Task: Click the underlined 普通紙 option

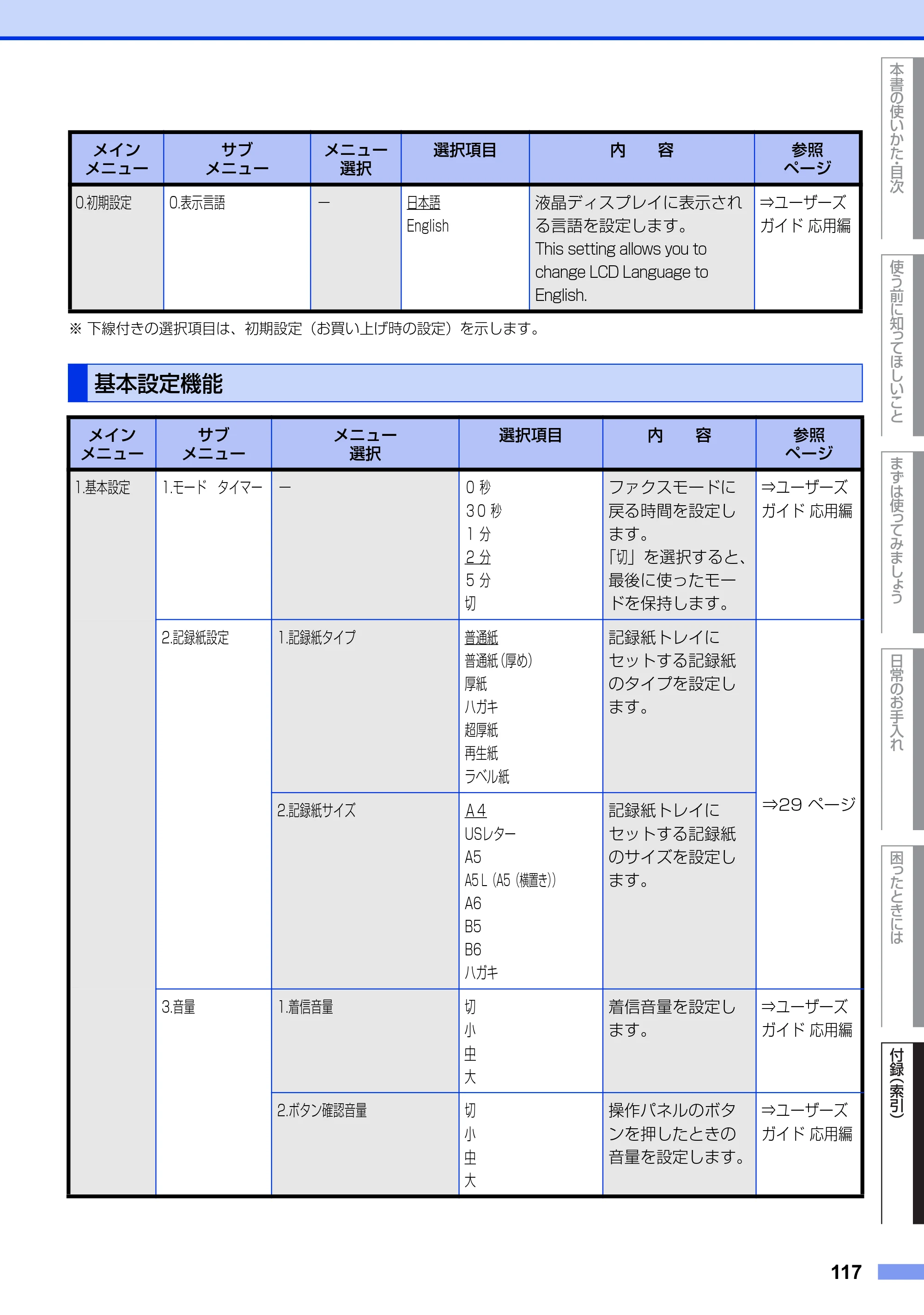Action: pos(481,637)
